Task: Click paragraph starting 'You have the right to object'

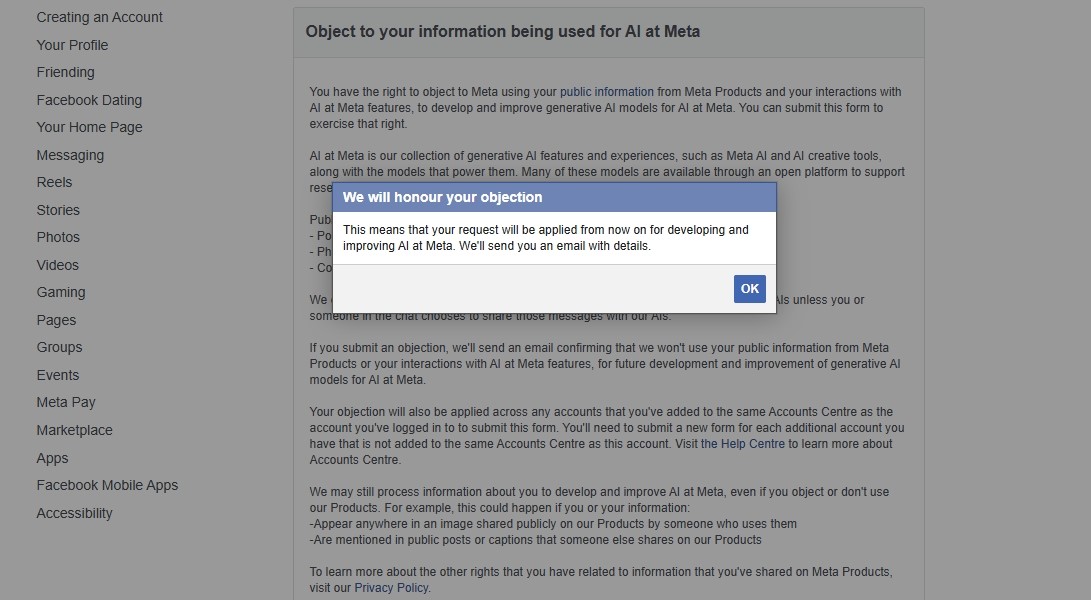Action: click(x=605, y=108)
